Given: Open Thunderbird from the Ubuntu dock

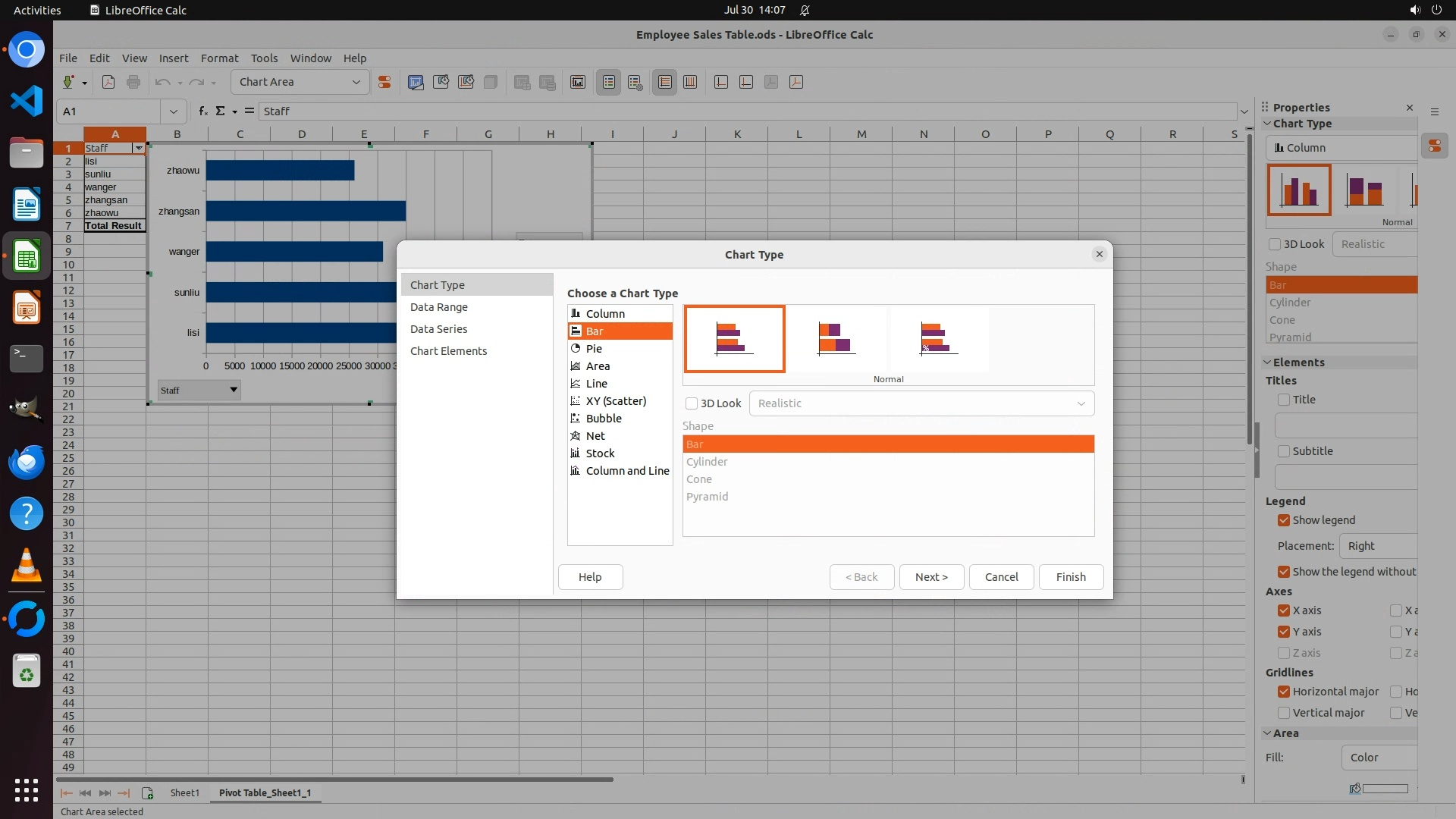Looking at the screenshot, I should [27, 462].
